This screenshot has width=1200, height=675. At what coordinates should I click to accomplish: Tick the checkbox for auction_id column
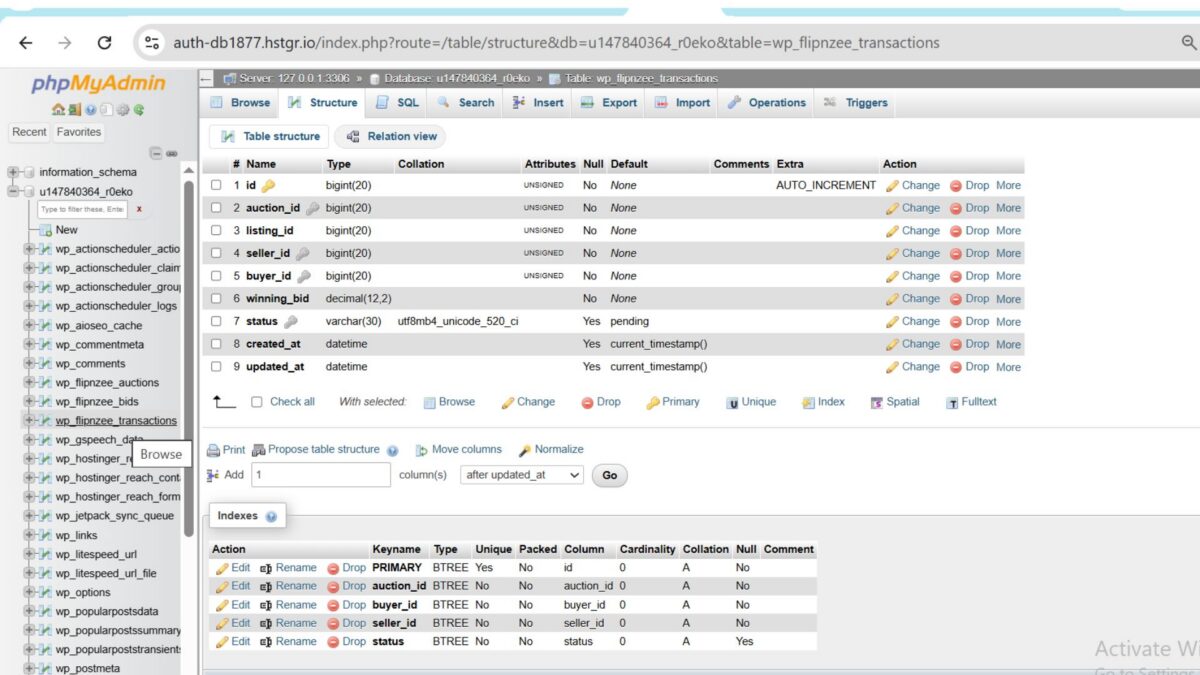[216, 208]
